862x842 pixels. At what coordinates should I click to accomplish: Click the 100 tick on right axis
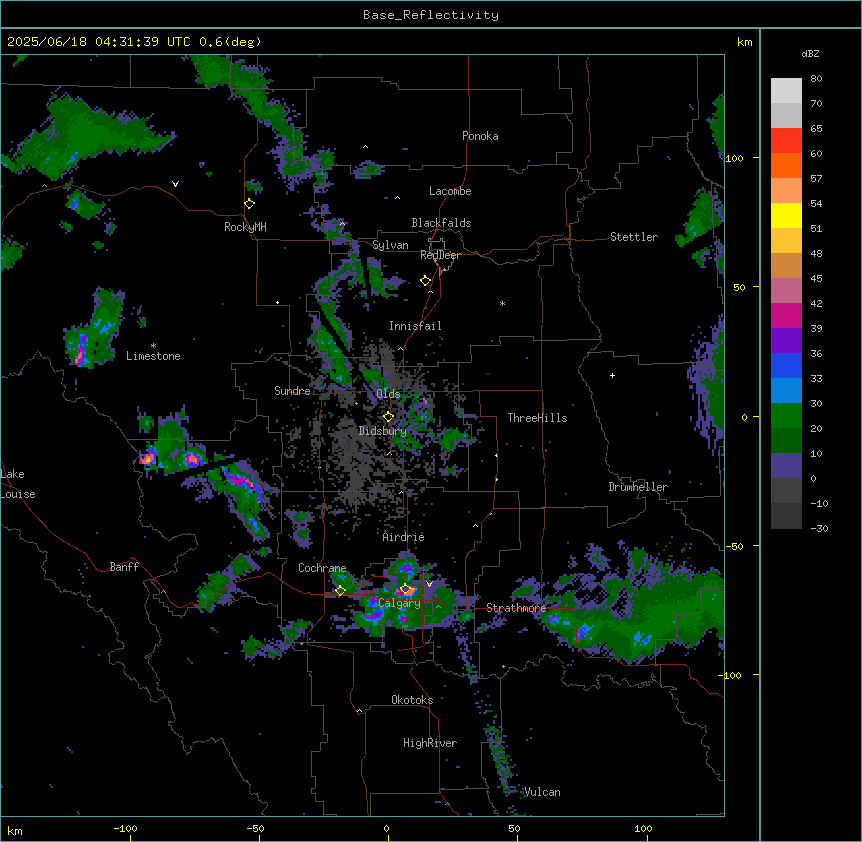tap(734, 159)
